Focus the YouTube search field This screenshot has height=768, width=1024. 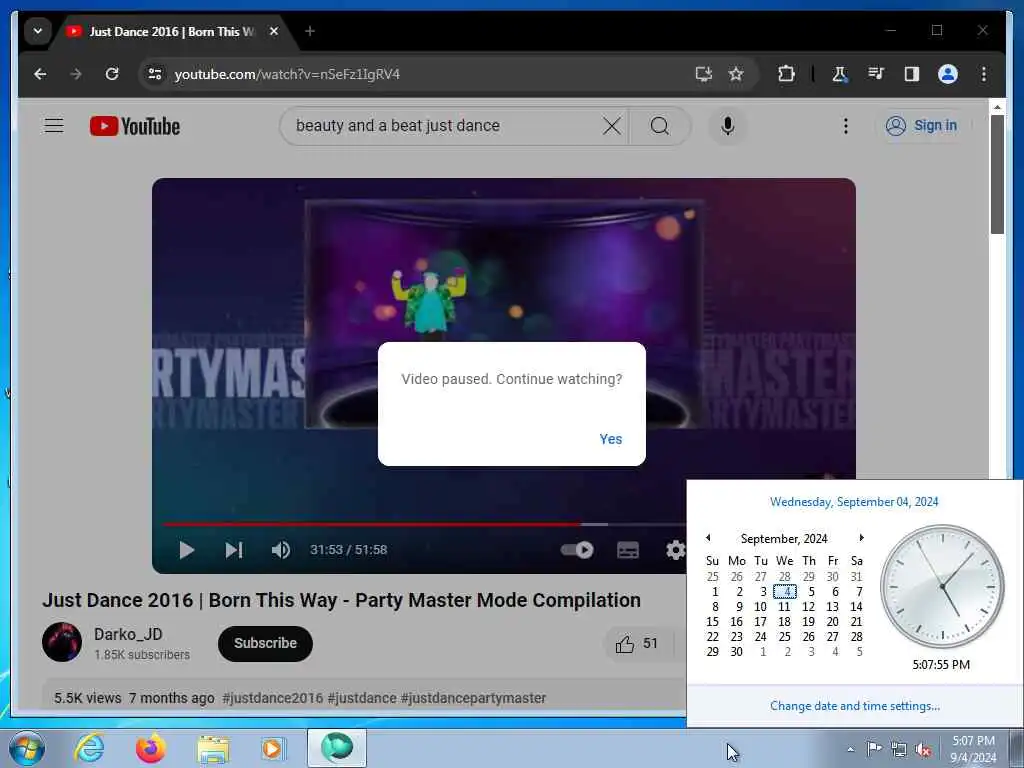pyautogui.click(x=444, y=125)
